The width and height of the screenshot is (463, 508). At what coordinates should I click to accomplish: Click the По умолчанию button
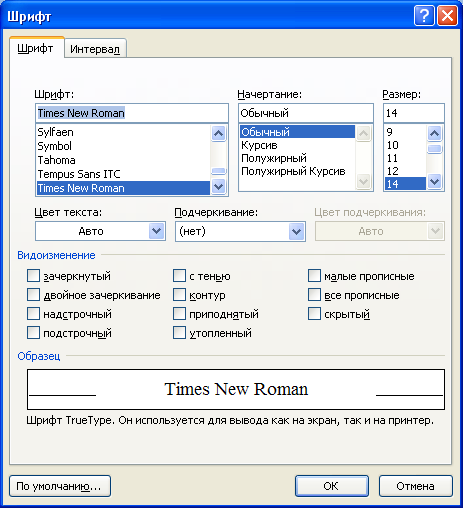[x=60, y=486]
